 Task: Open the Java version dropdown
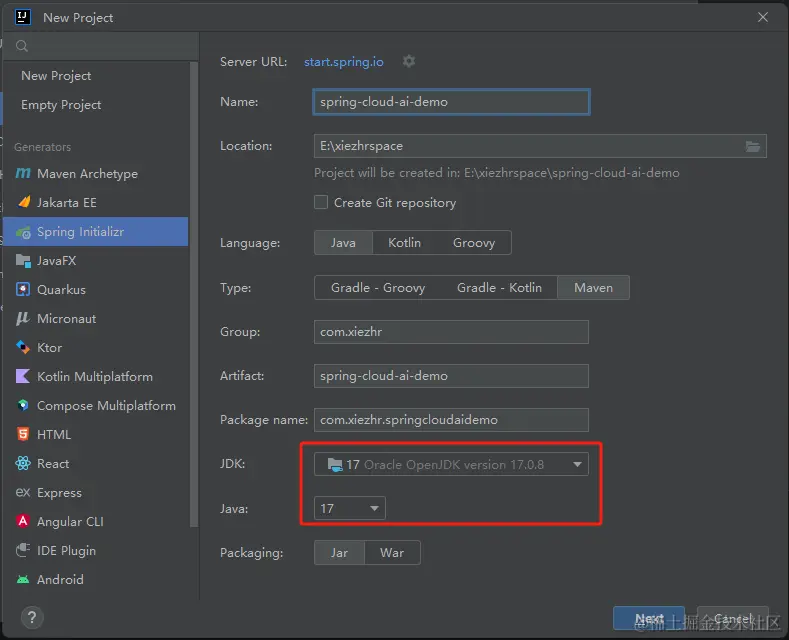coord(350,509)
